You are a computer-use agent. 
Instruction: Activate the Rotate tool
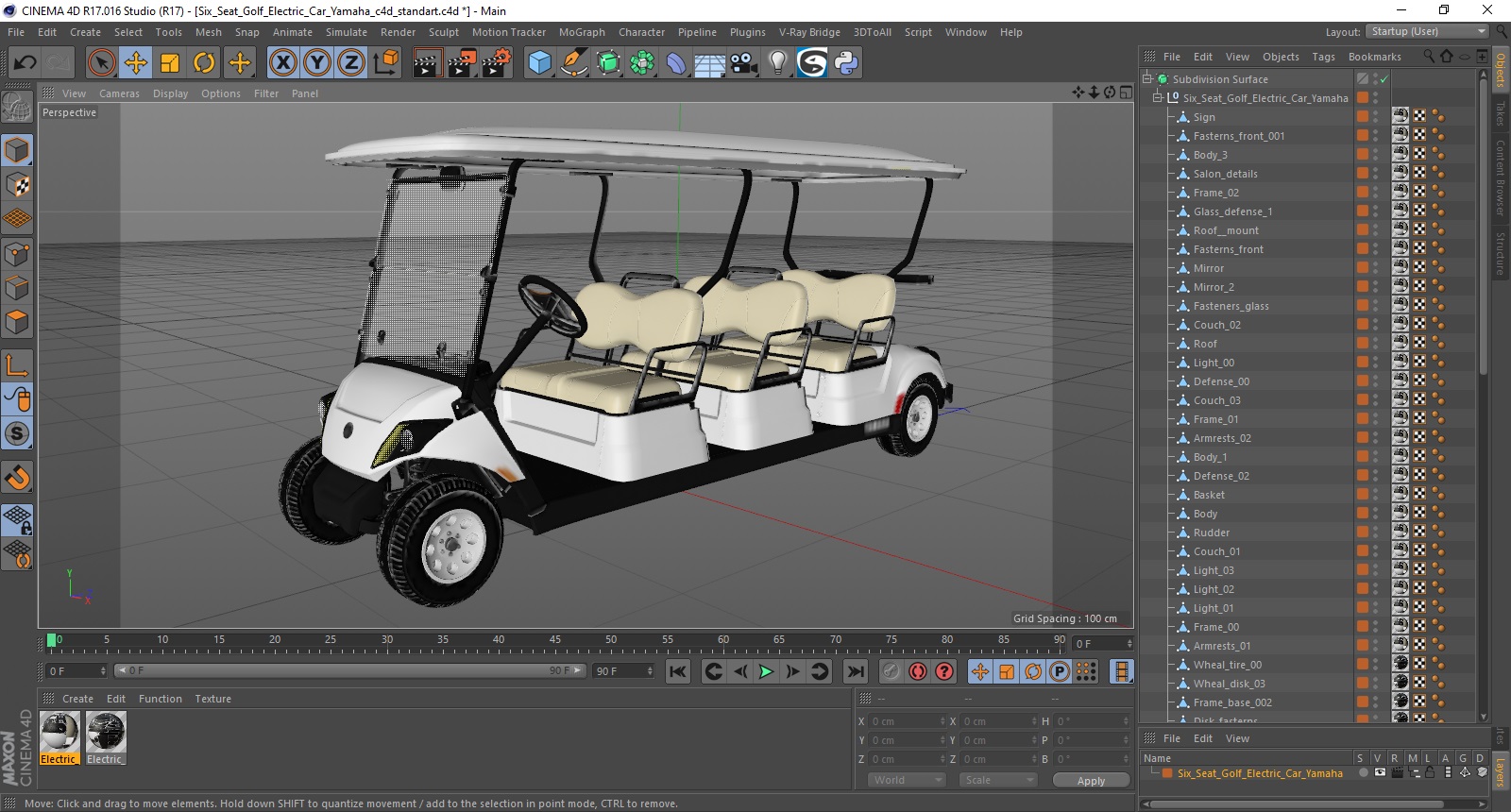click(204, 63)
